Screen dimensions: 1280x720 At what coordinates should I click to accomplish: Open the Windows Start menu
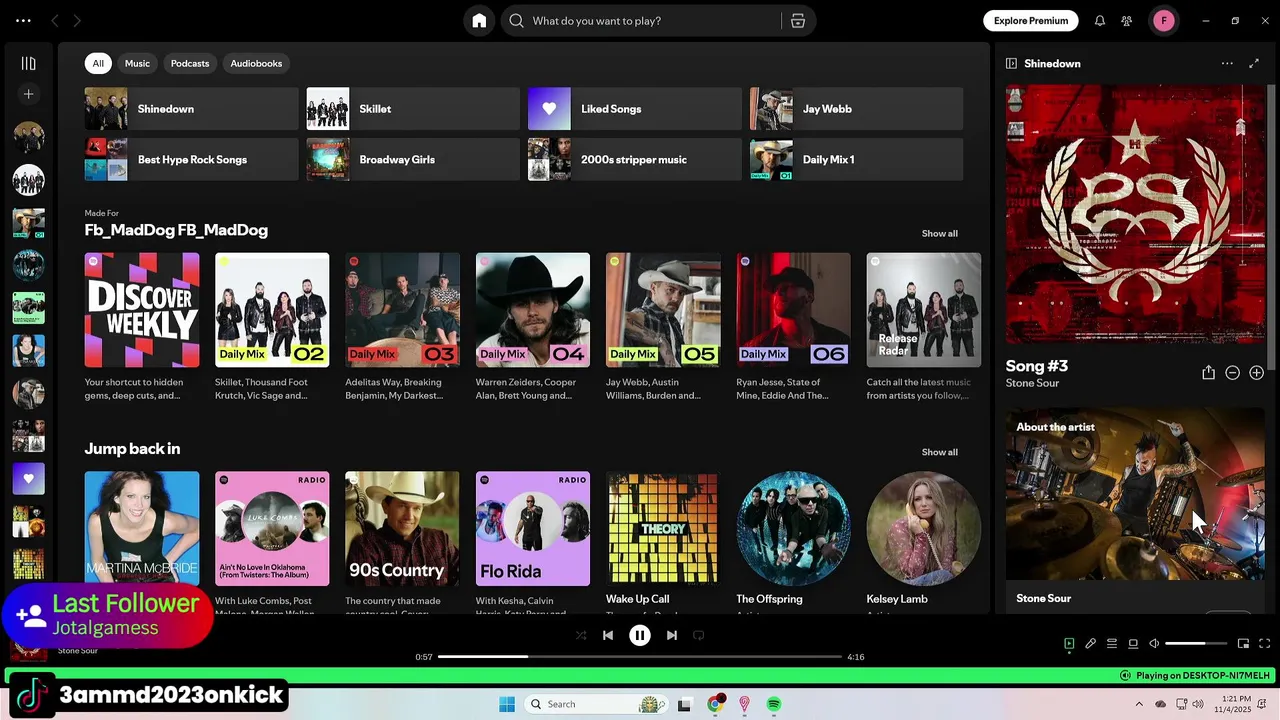pyautogui.click(x=507, y=704)
